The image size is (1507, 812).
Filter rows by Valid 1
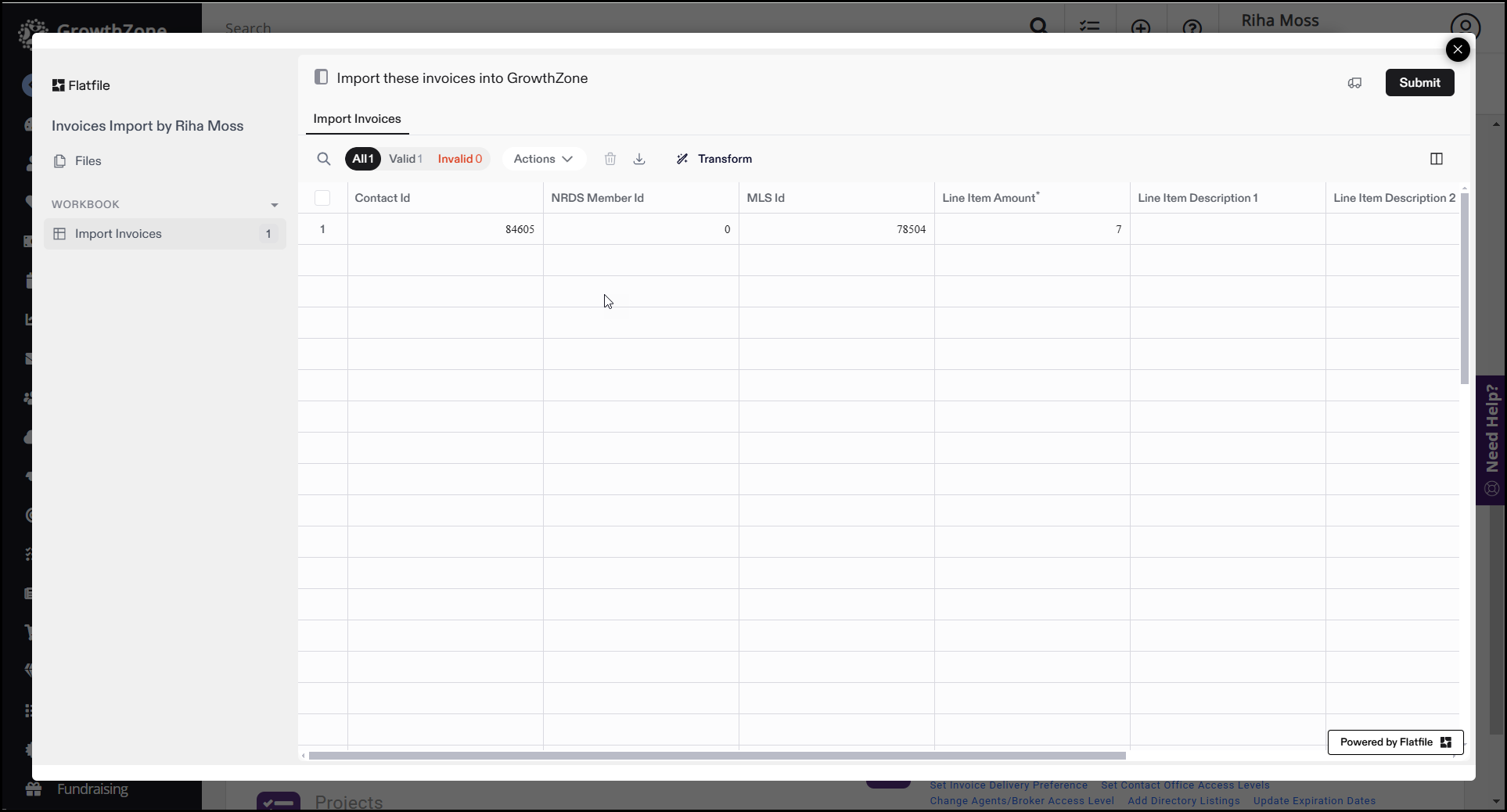pos(405,159)
